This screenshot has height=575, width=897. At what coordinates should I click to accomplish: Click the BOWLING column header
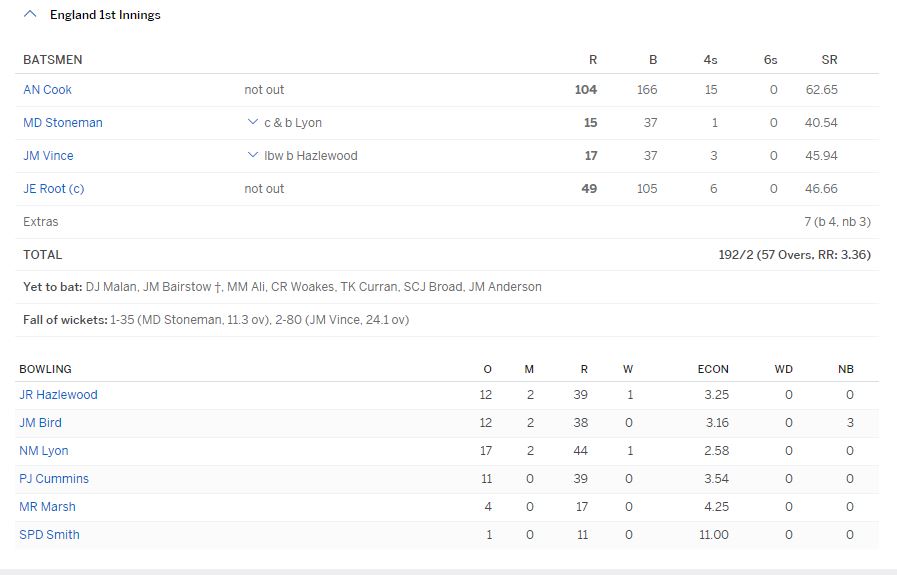[45, 369]
